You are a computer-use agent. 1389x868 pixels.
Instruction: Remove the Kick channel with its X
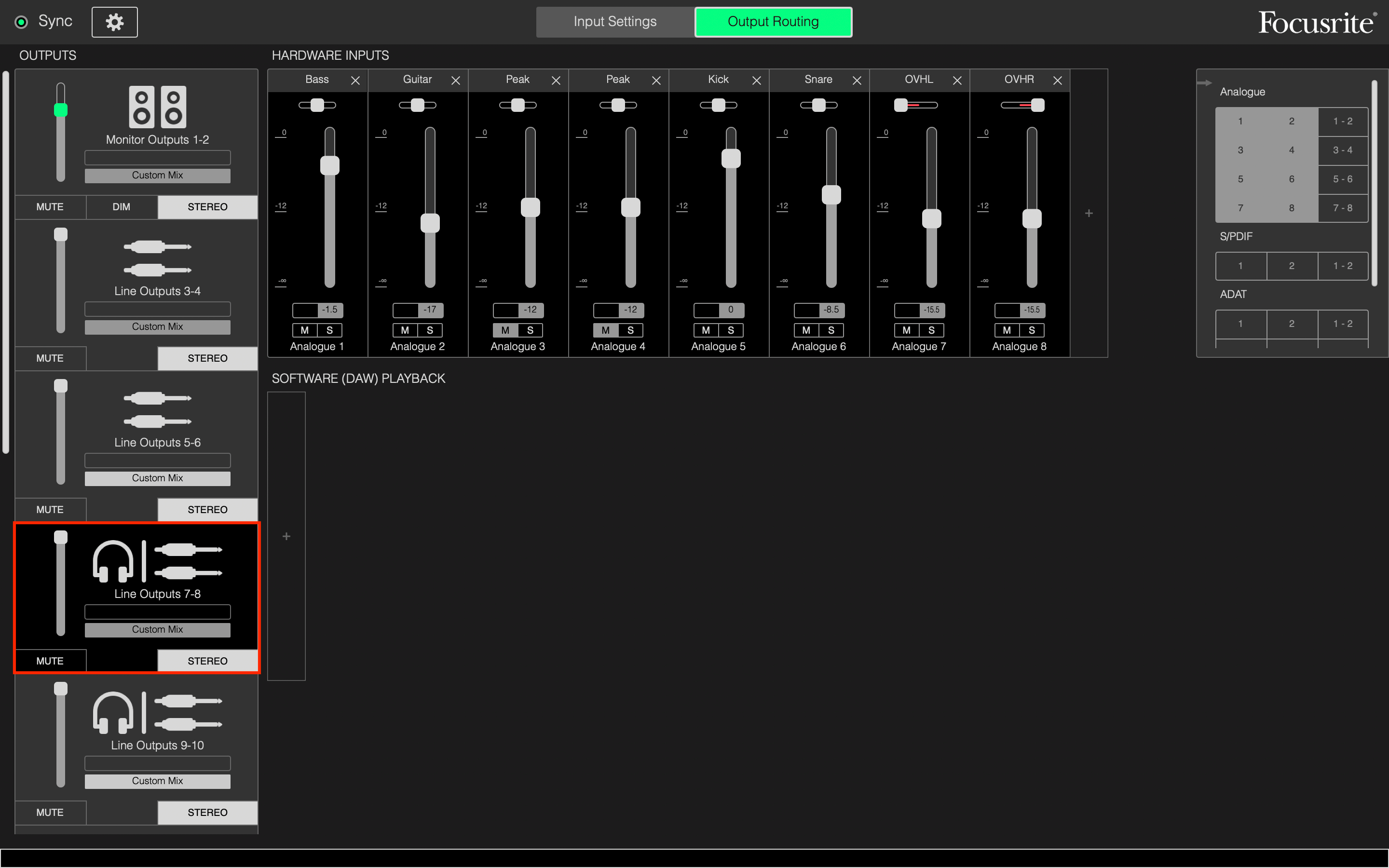click(757, 81)
